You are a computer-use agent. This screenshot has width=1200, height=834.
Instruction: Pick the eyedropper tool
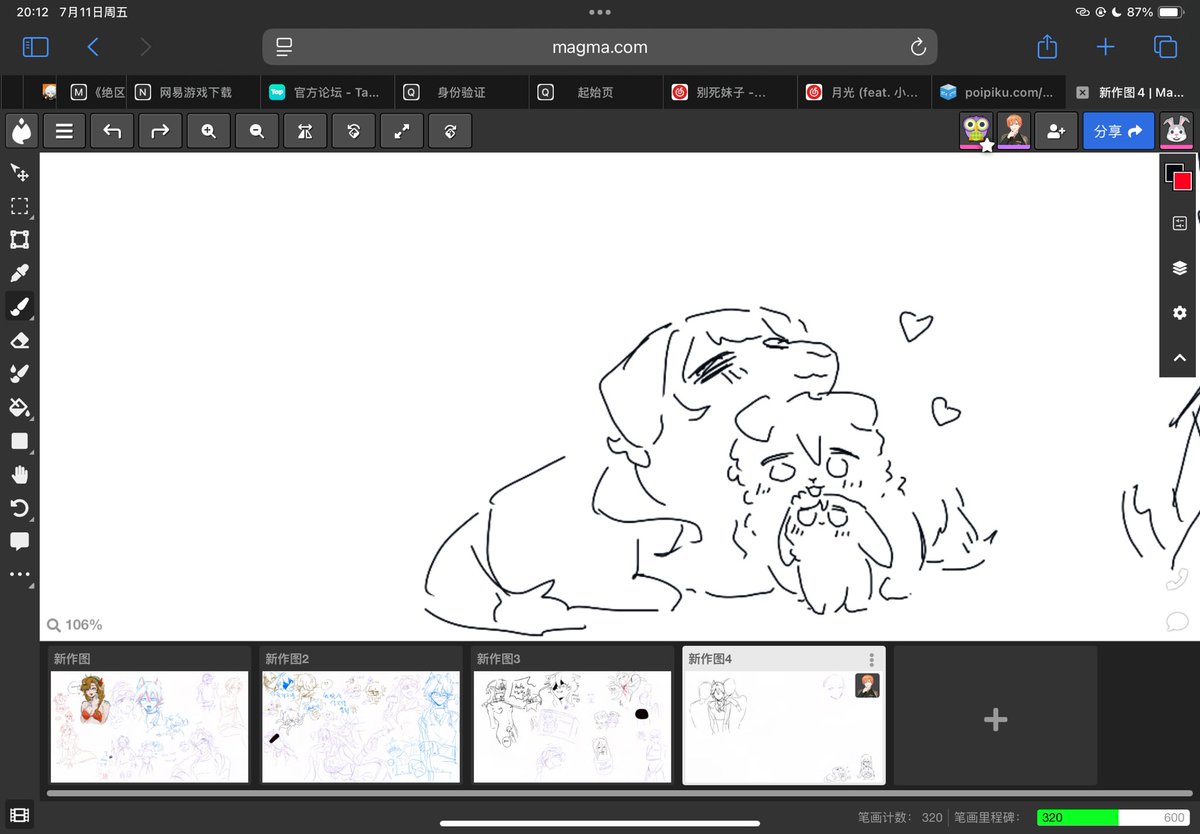(19, 273)
